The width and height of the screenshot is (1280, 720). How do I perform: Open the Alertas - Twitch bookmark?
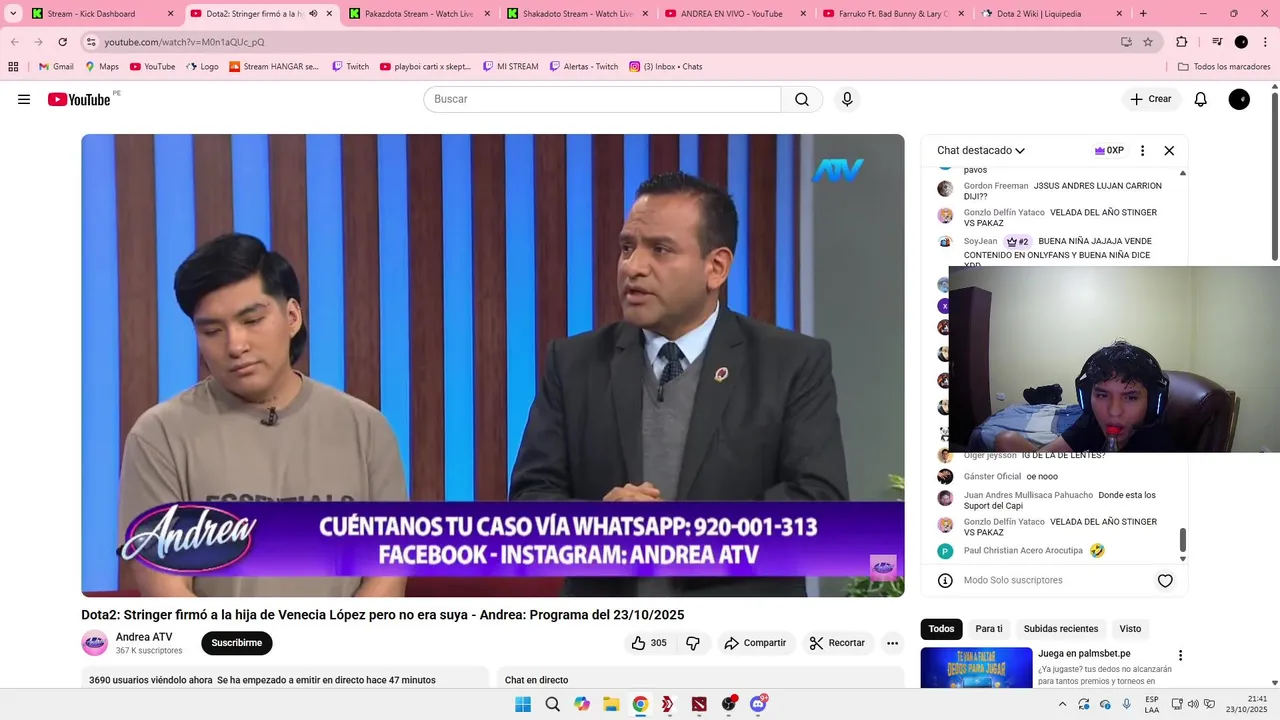pyautogui.click(x=583, y=67)
